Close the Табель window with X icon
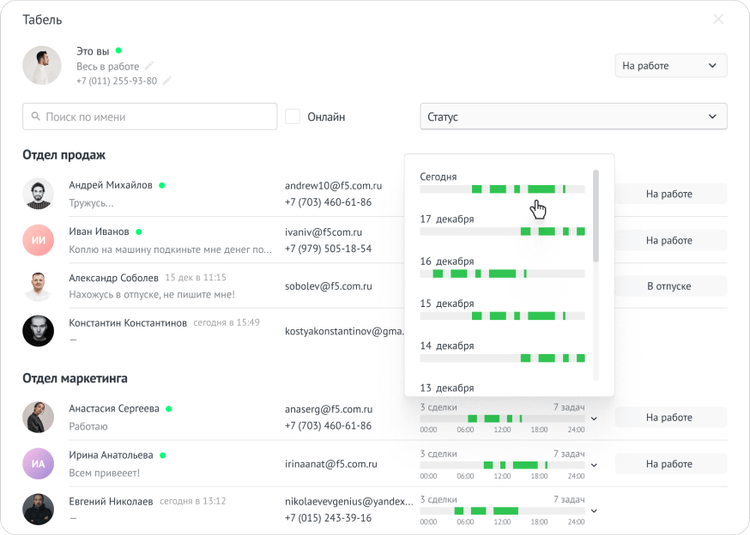The height and width of the screenshot is (535, 750). pyautogui.click(x=718, y=19)
